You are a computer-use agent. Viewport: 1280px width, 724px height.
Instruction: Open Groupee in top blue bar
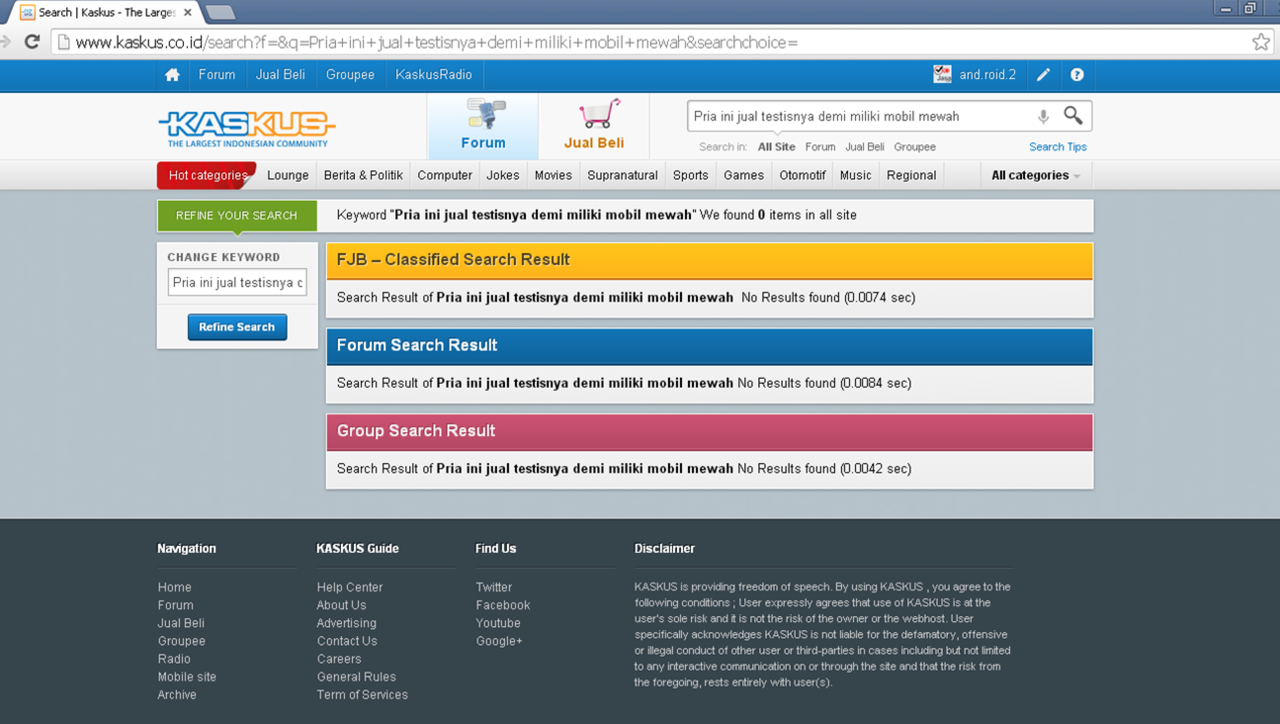350,75
